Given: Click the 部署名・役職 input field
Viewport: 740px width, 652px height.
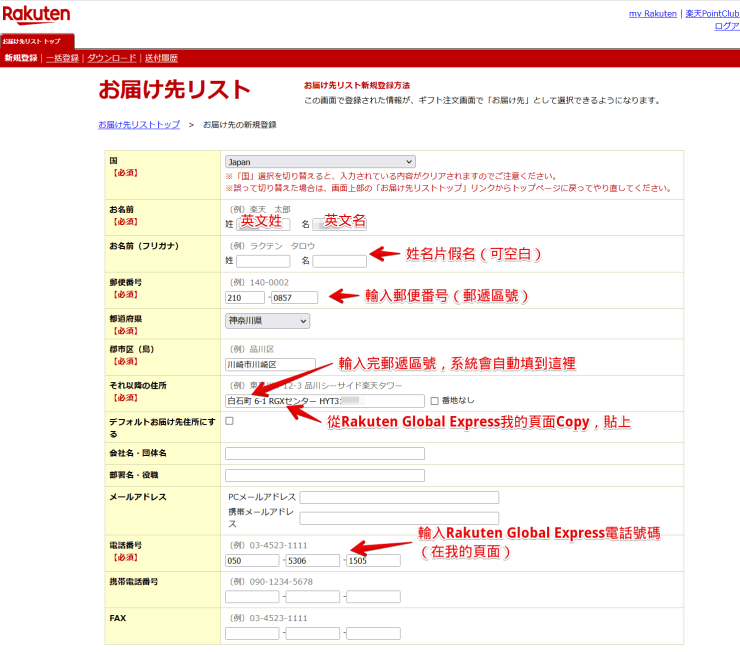Looking at the screenshot, I should pyautogui.click(x=325, y=475).
